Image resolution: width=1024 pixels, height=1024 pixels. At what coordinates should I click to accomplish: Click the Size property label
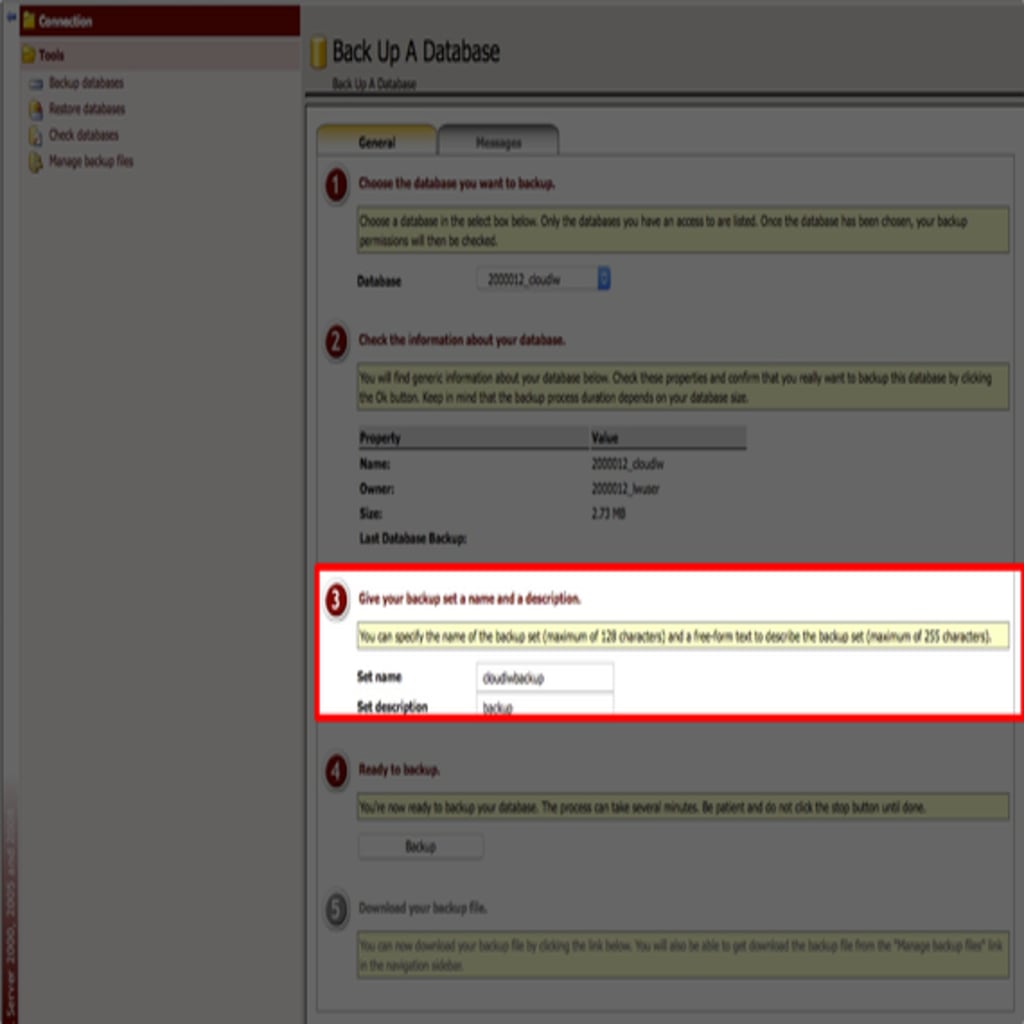[370, 514]
